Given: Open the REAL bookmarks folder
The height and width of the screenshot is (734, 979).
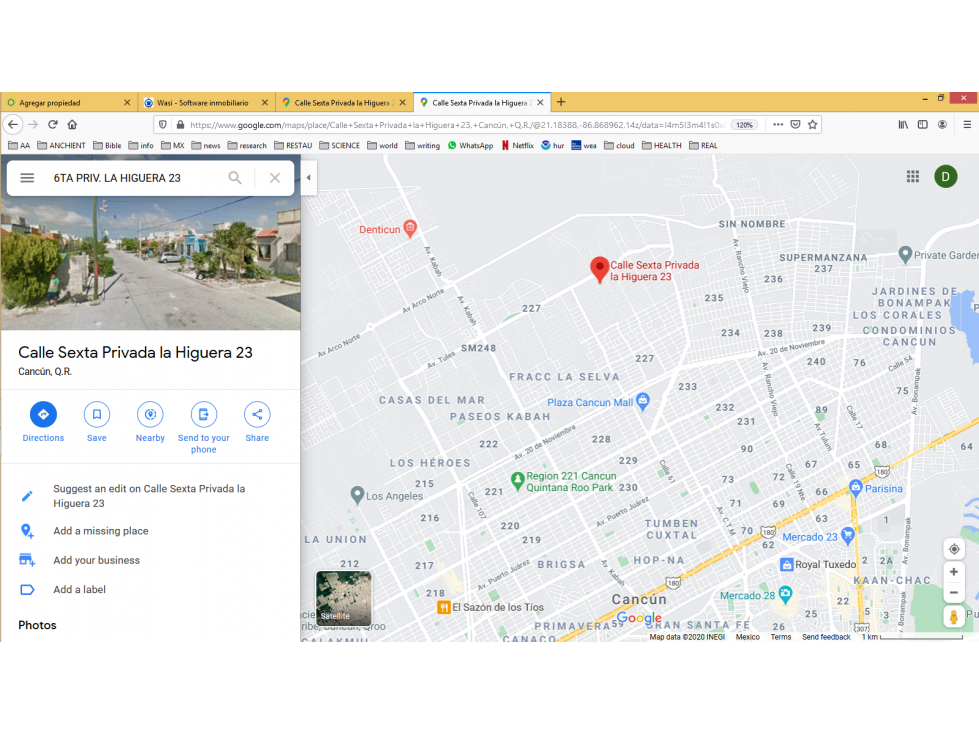Looking at the screenshot, I should point(703,145).
